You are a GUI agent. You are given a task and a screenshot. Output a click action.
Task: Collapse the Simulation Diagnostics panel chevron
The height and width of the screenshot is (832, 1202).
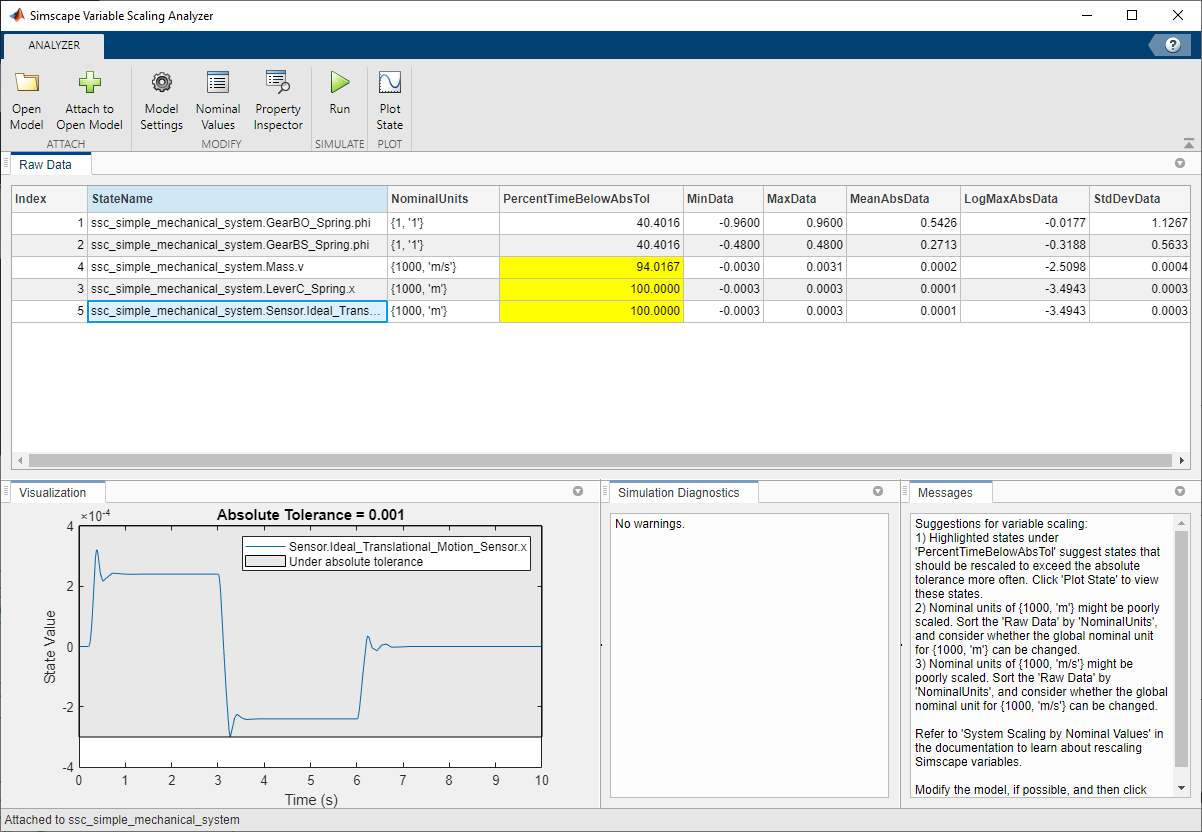tap(878, 491)
